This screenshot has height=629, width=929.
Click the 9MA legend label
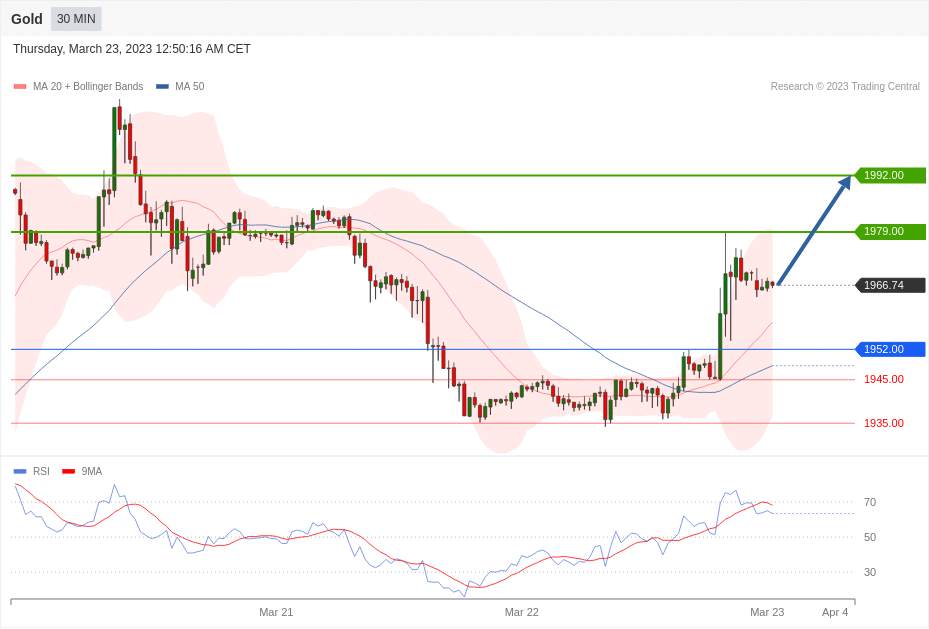[92, 471]
